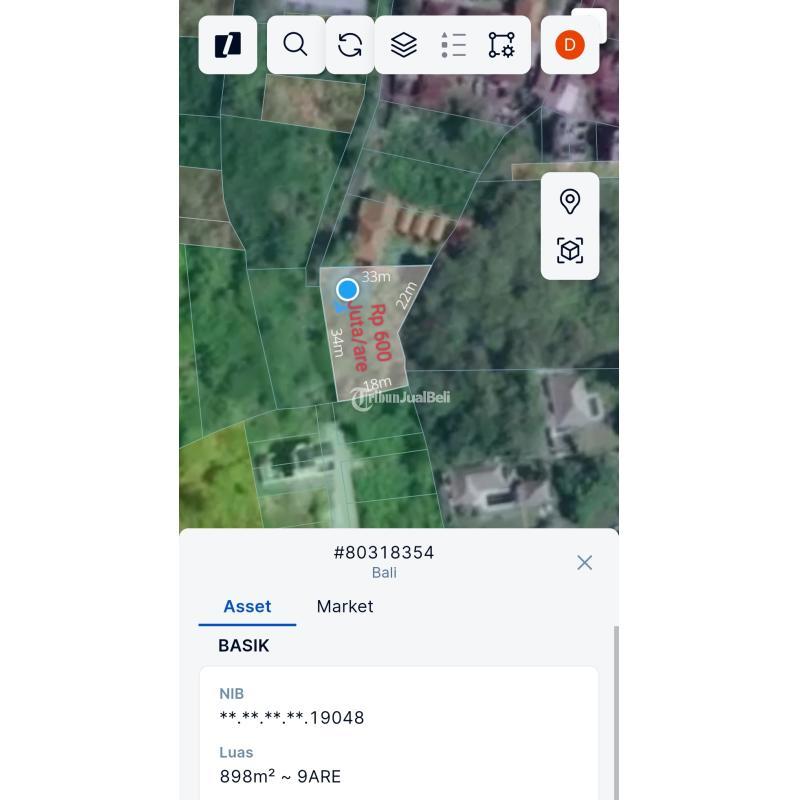800x800 pixels.
Task: Activate the 3D cube view icon
Action: pos(570,250)
